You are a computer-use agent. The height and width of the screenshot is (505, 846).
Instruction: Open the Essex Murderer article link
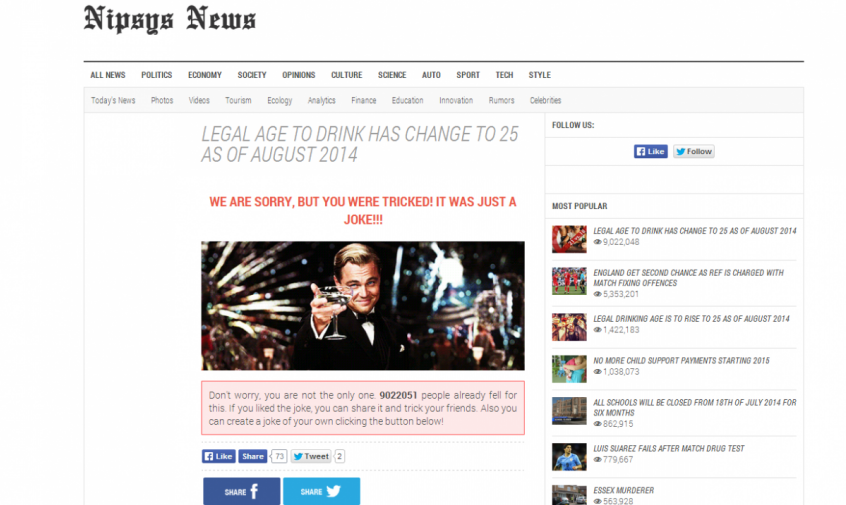click(x=623, y=490)
